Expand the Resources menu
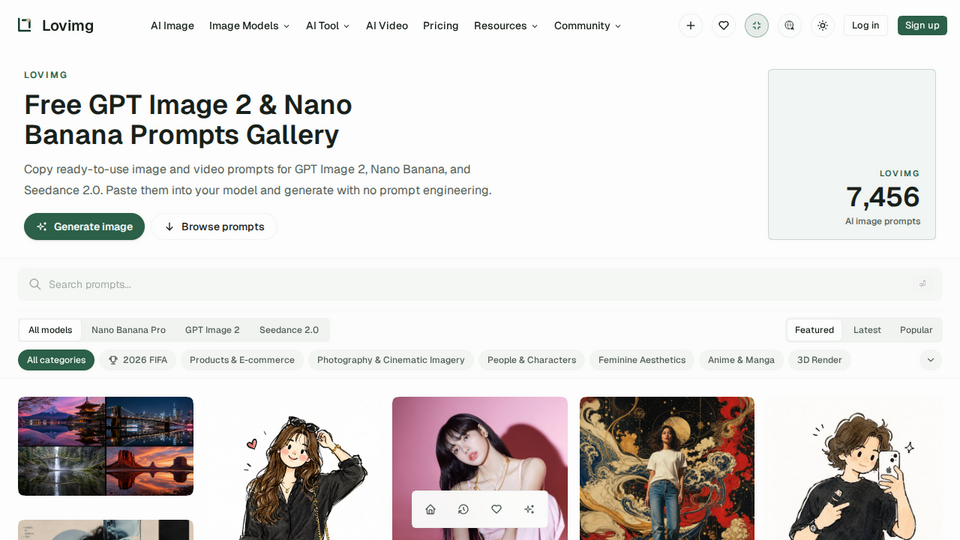Viewport: 960px width, 540px height. (506, 26)
